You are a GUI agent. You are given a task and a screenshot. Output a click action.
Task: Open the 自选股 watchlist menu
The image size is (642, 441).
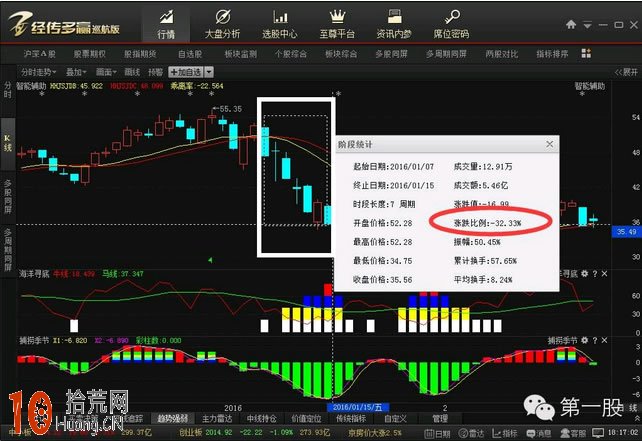(190, 54)
